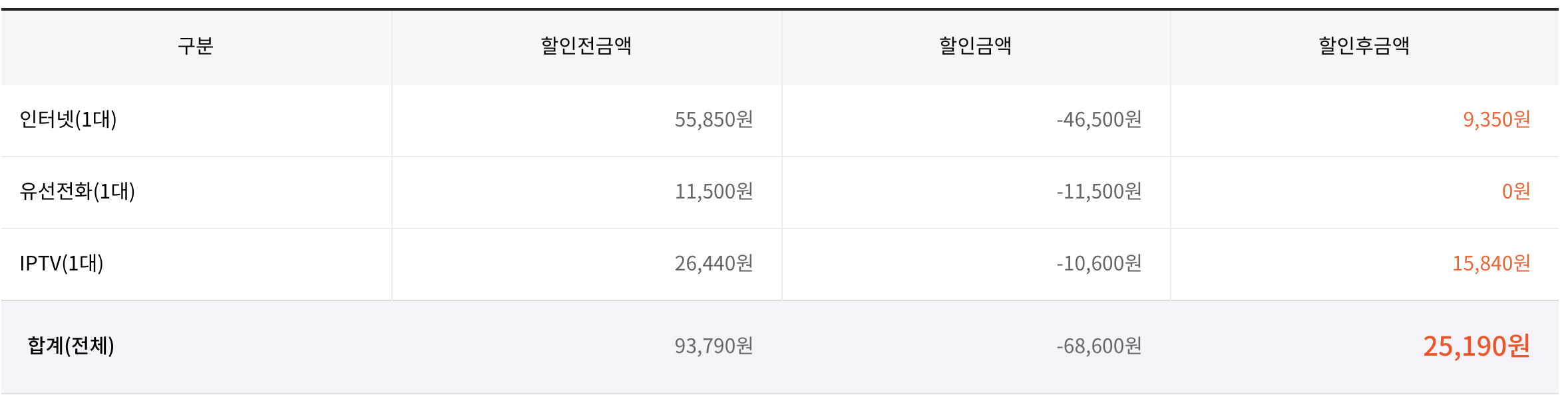Click the -68,600원 total discount value

(x=1099, y=346)
